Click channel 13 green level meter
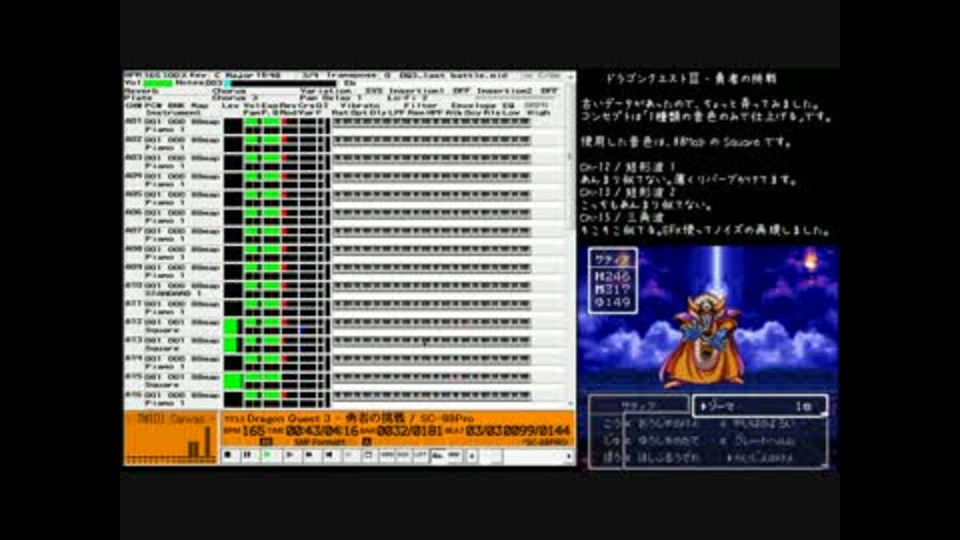 pyautogui.click(x=232, y=345)
